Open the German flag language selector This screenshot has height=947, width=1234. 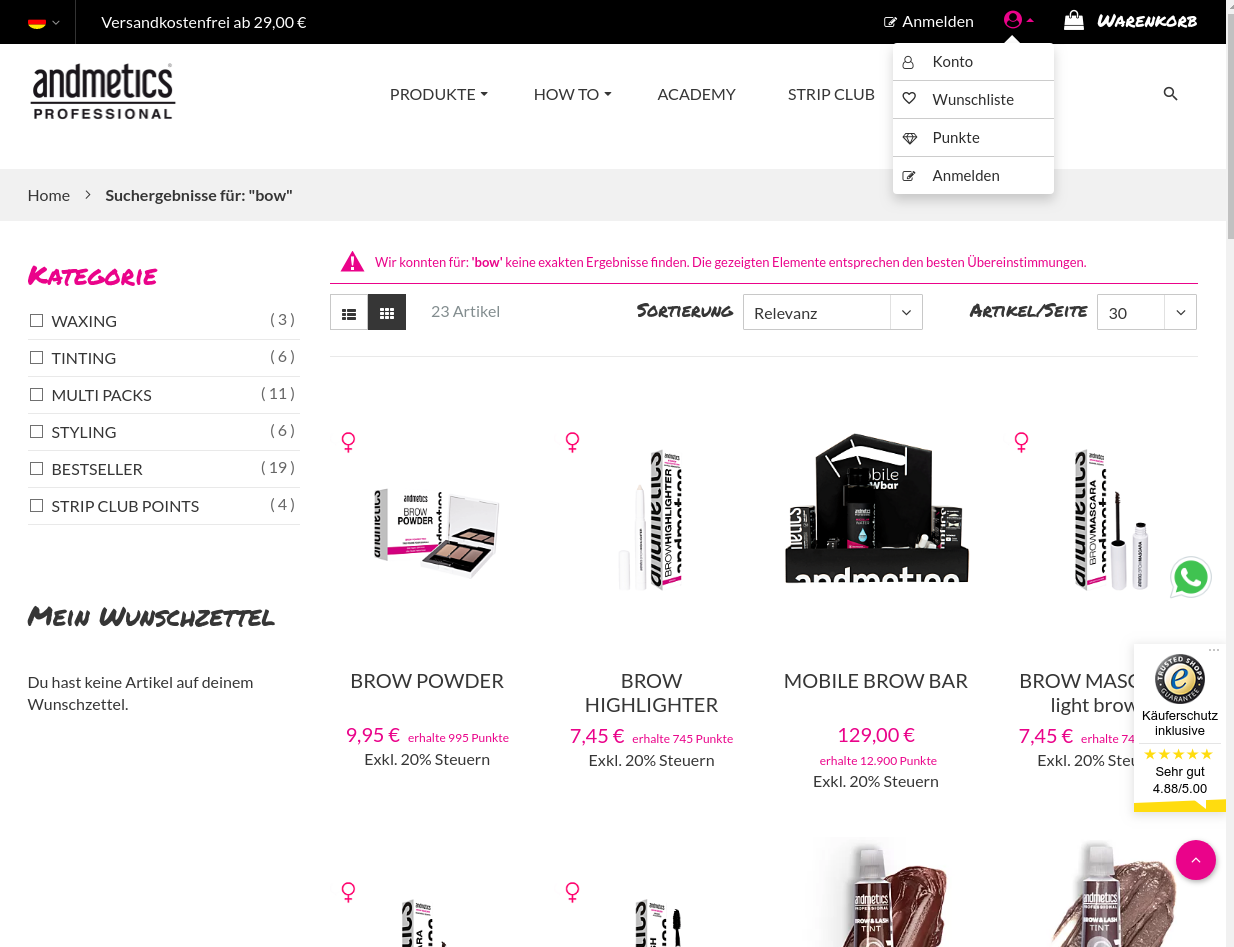[43, 22]
